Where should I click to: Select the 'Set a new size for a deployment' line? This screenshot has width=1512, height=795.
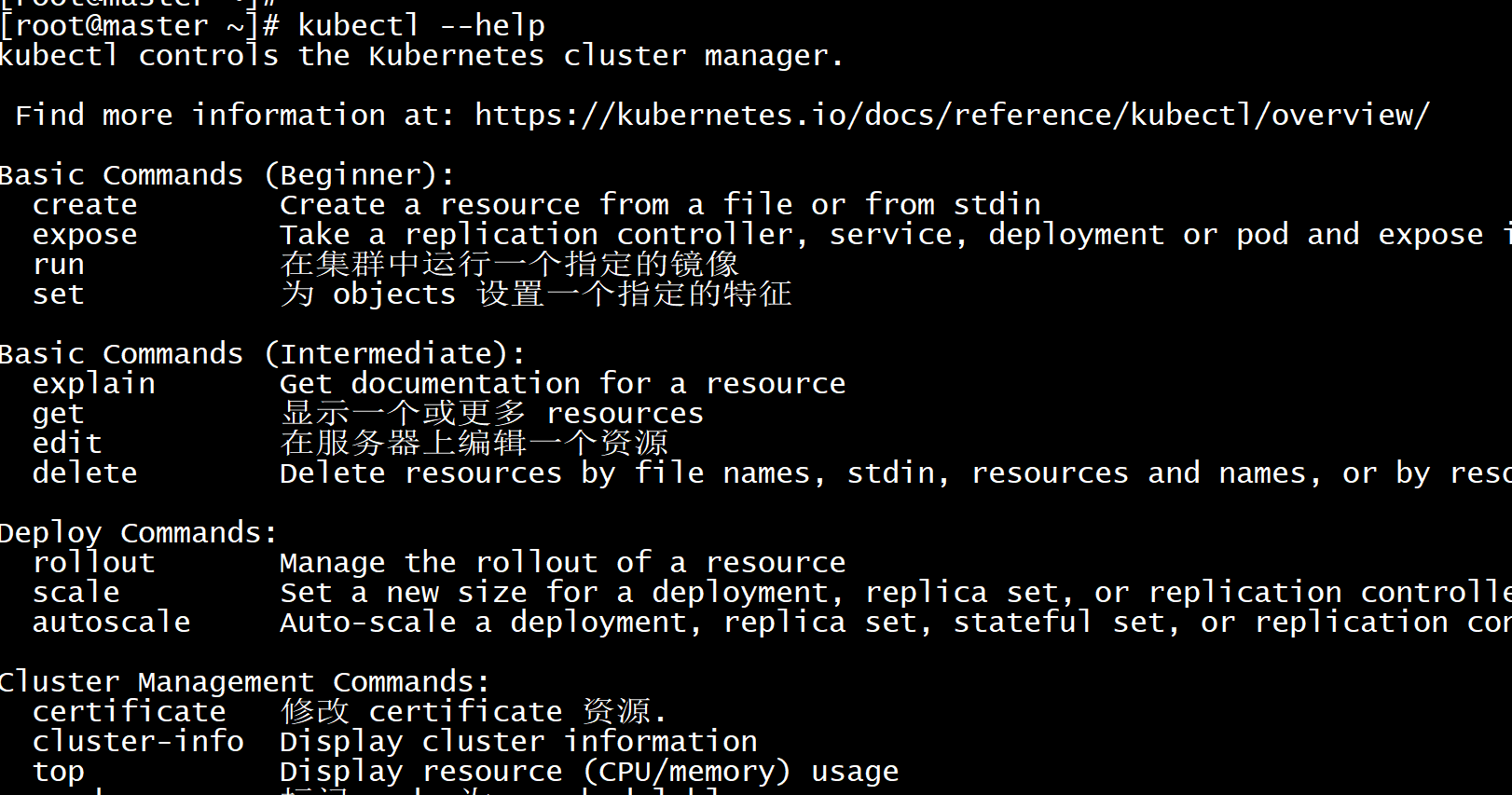point(895,592)
